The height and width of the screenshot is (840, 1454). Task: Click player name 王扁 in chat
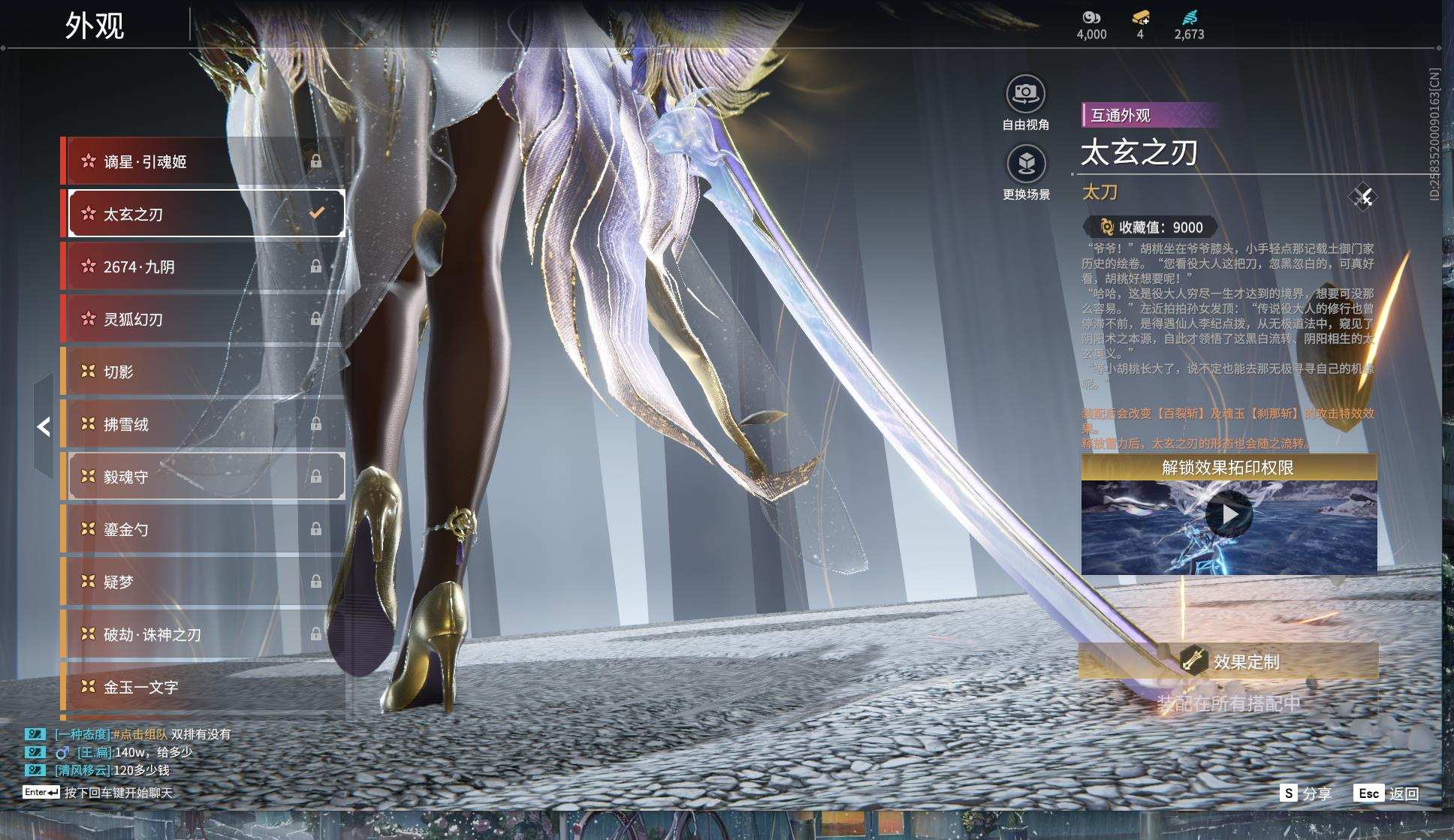pos(95,752)
